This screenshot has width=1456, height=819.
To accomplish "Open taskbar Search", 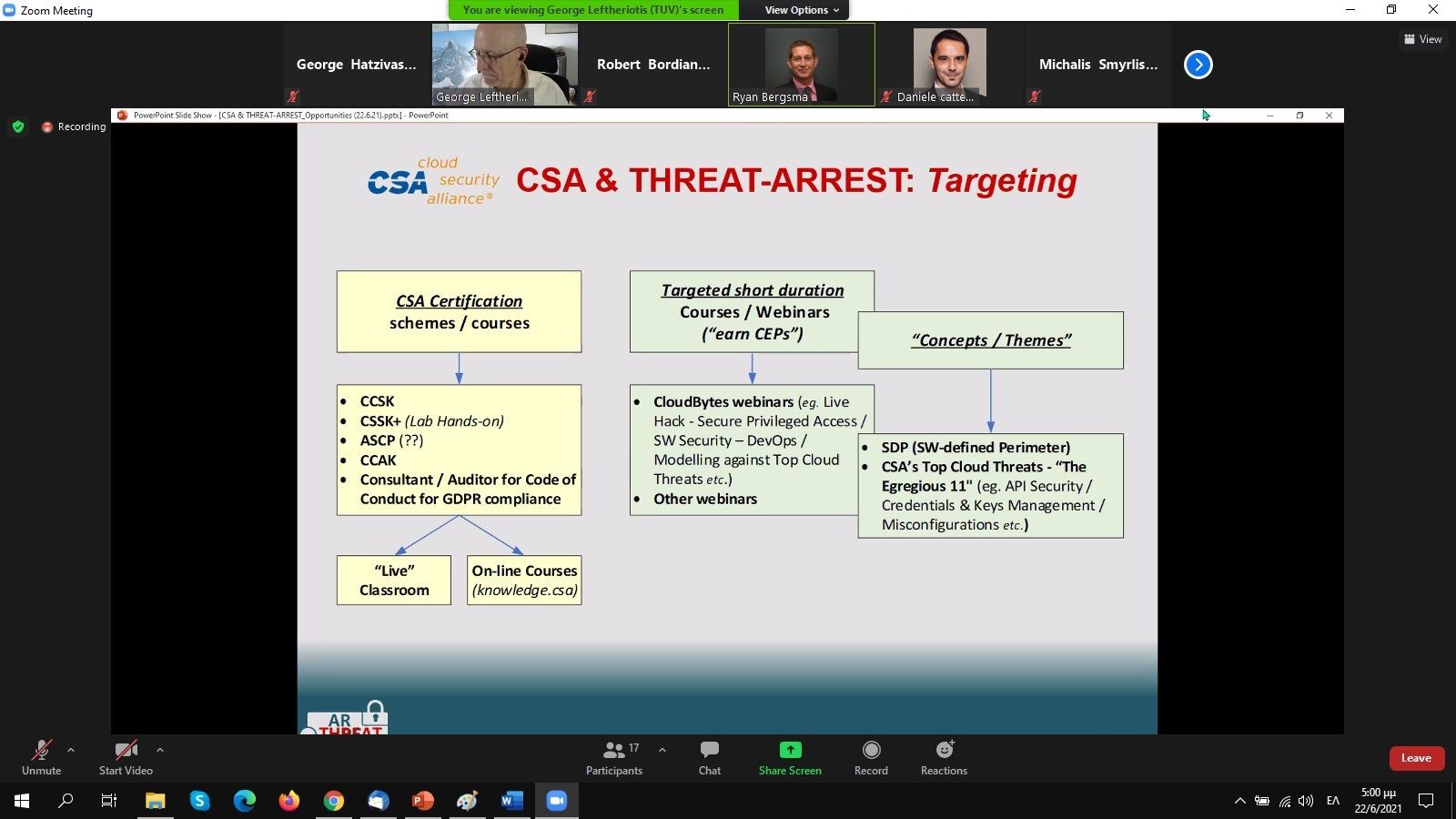I will 66,801.
